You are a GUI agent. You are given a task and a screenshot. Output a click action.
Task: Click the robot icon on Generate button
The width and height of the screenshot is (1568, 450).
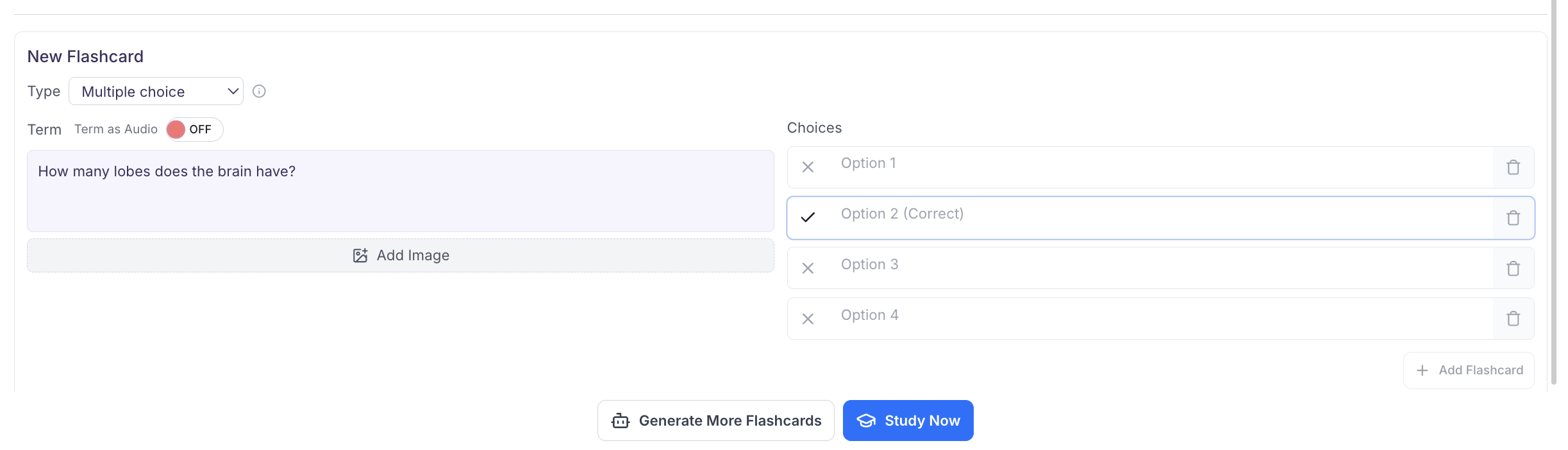point(620,421)
